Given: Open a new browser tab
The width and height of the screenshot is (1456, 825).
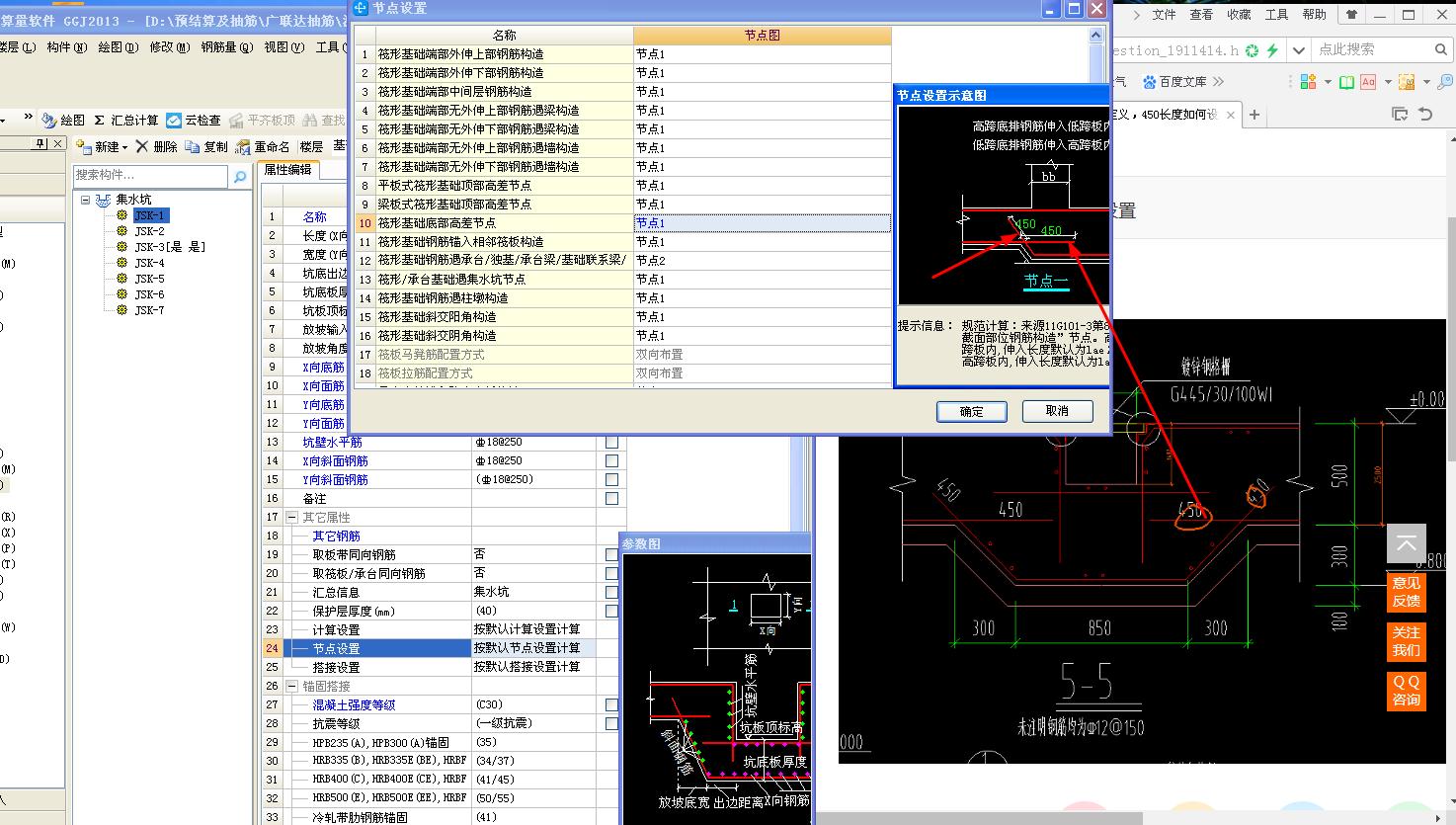Looking at the screenshot, I should (x=1254, y=115).
